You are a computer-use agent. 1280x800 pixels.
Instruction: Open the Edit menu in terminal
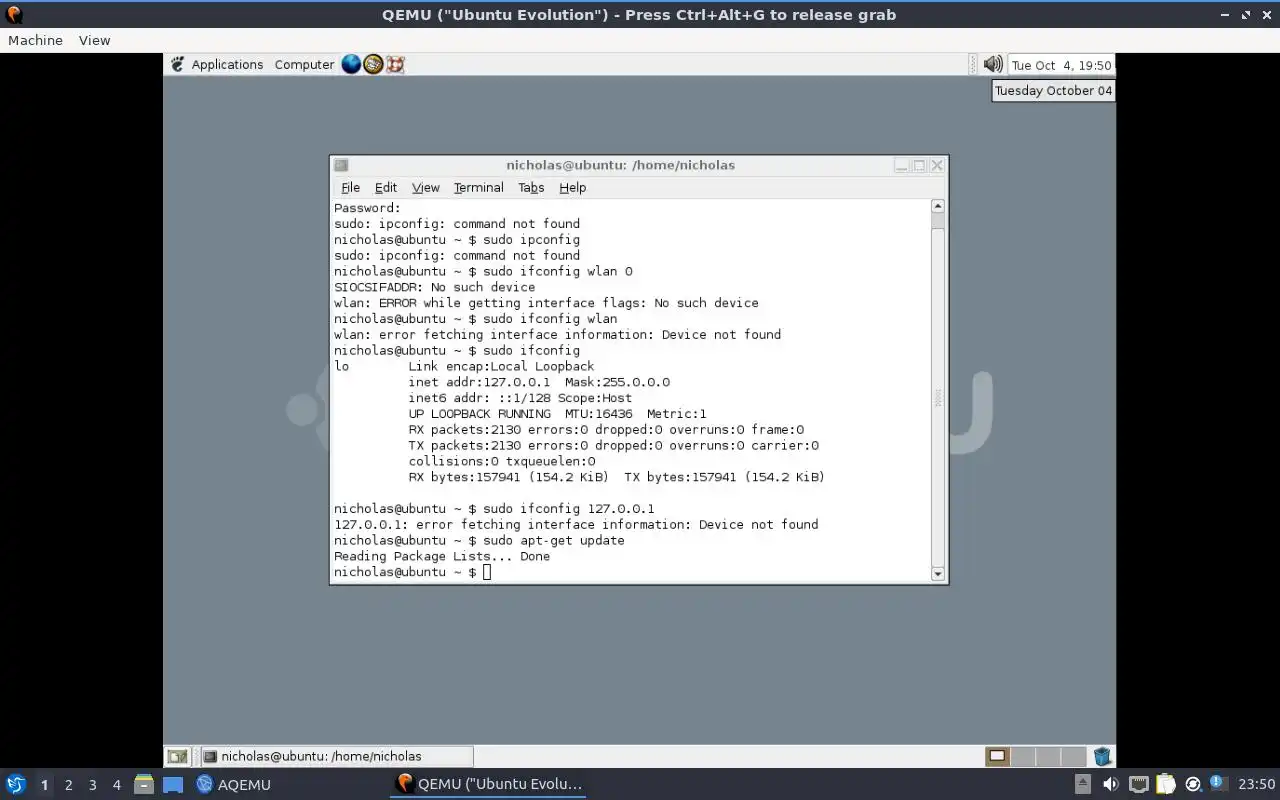tap(386, 187)
